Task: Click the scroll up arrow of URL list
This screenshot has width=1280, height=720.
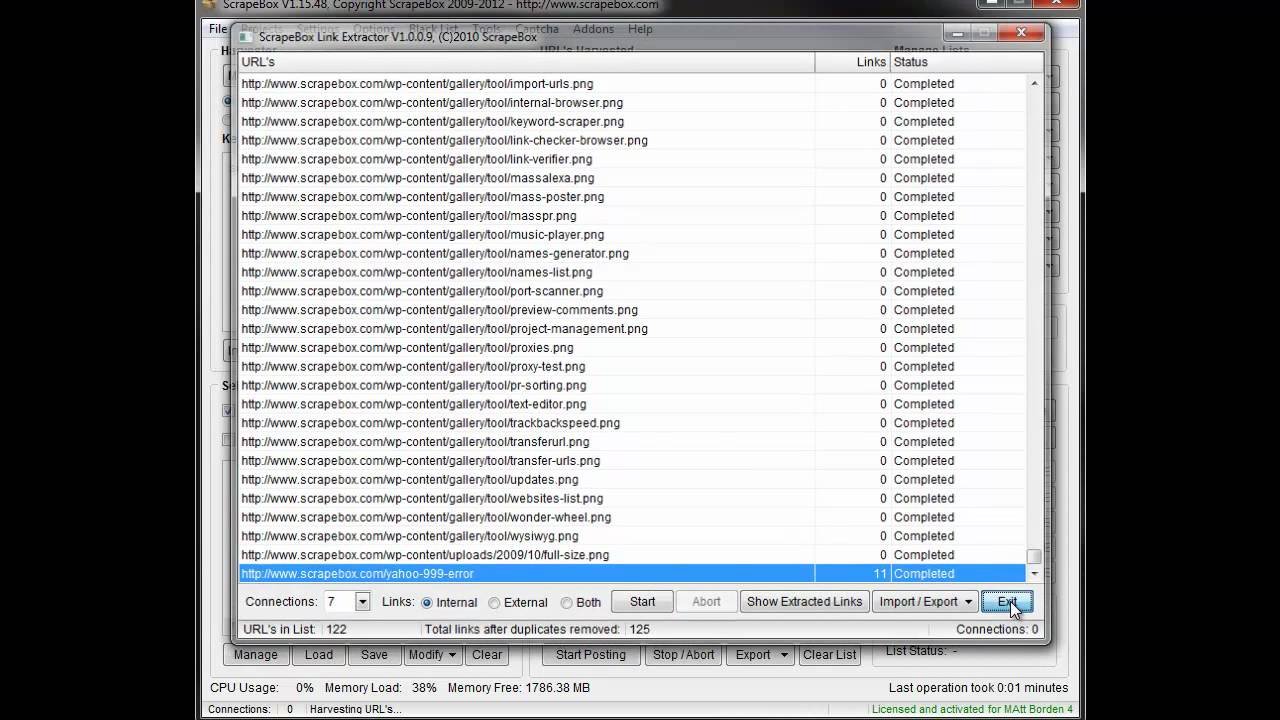Action: click(x=1034, y=83)
